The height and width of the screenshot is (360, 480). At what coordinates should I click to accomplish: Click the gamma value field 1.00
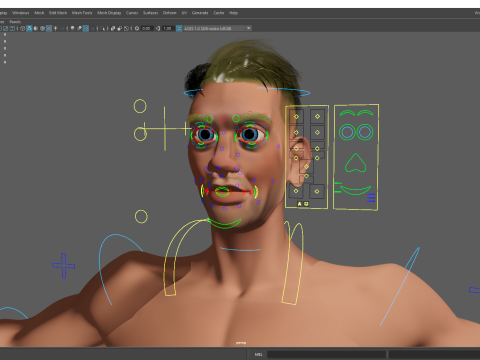point(167,28)
